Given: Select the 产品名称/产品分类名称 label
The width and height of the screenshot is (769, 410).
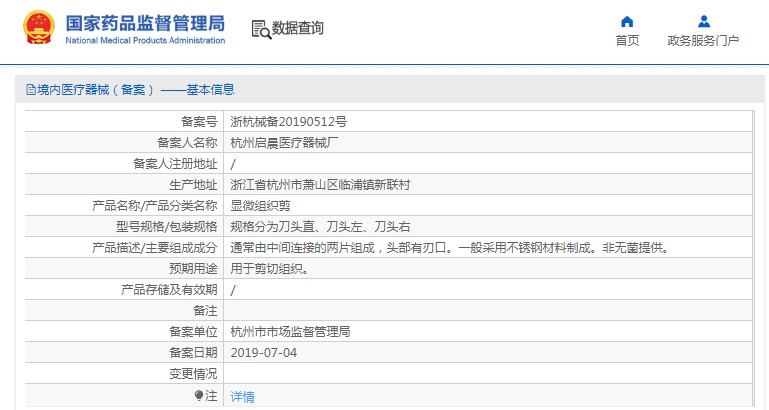Looking at the screenshot, I should (x=154, y=205).
